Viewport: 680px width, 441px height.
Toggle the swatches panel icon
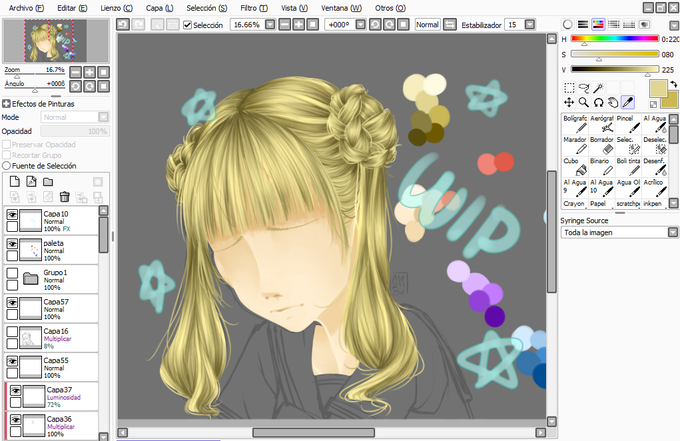629,25
